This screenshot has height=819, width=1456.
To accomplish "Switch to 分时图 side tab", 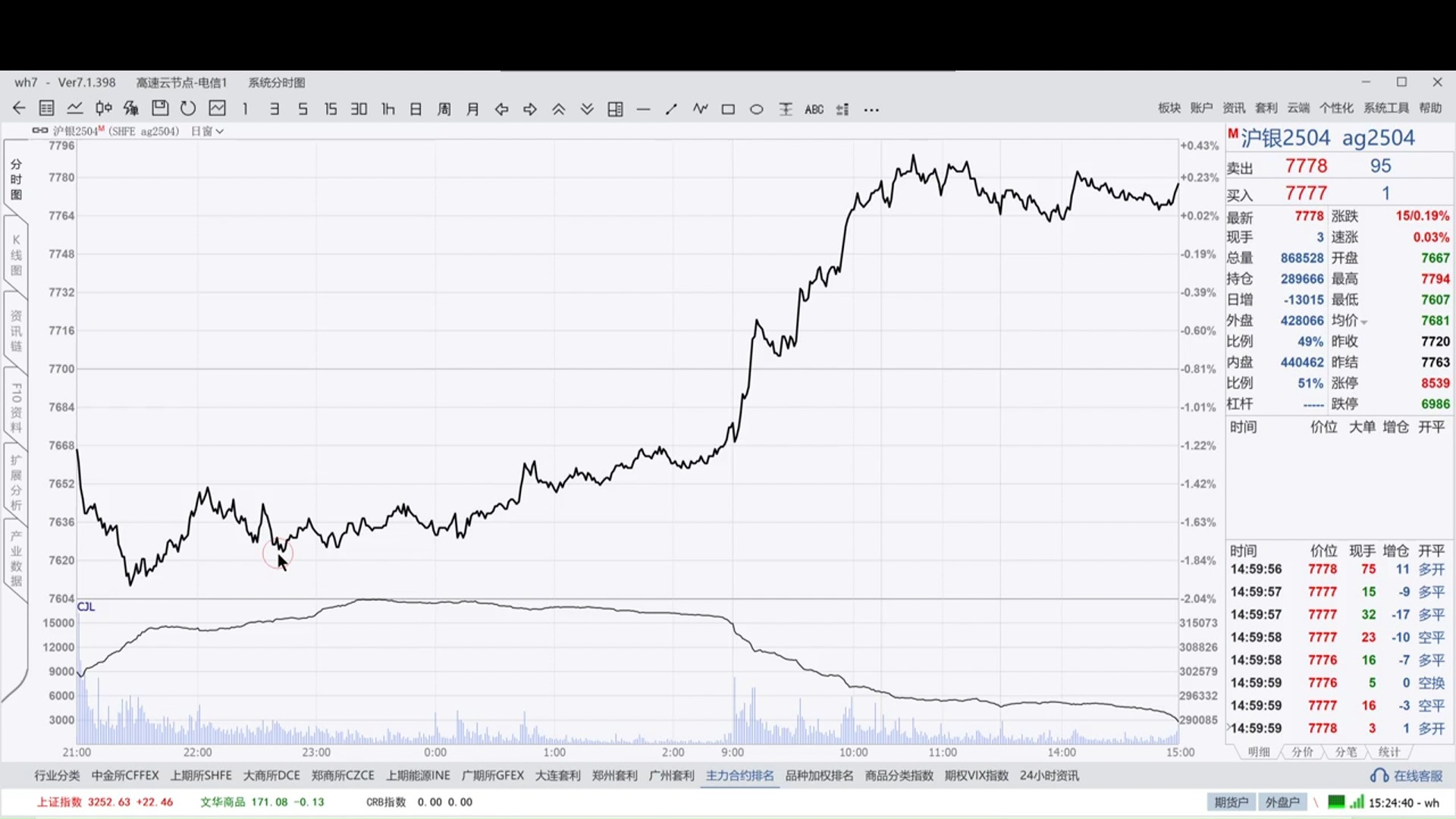I will pyautogui.click(x=16, y=180).
